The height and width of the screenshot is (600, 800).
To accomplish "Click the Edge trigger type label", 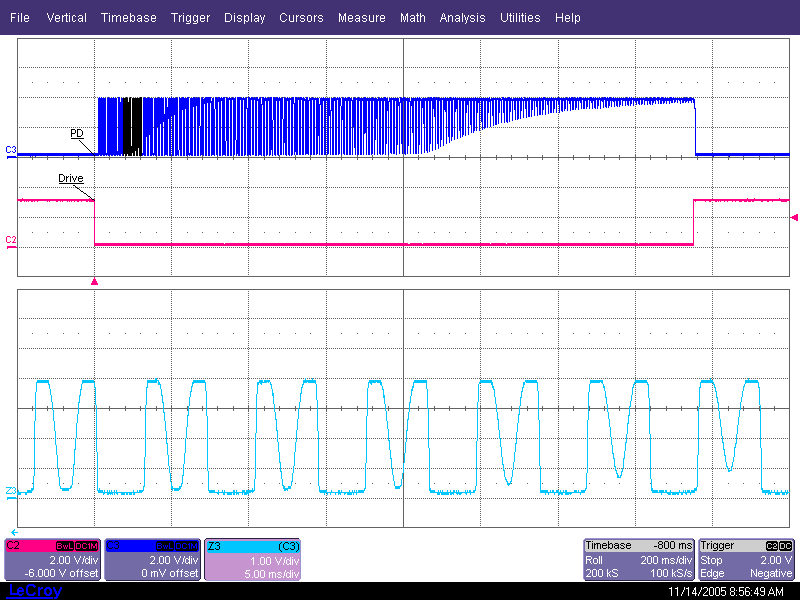I will click(x=712, y=573).
